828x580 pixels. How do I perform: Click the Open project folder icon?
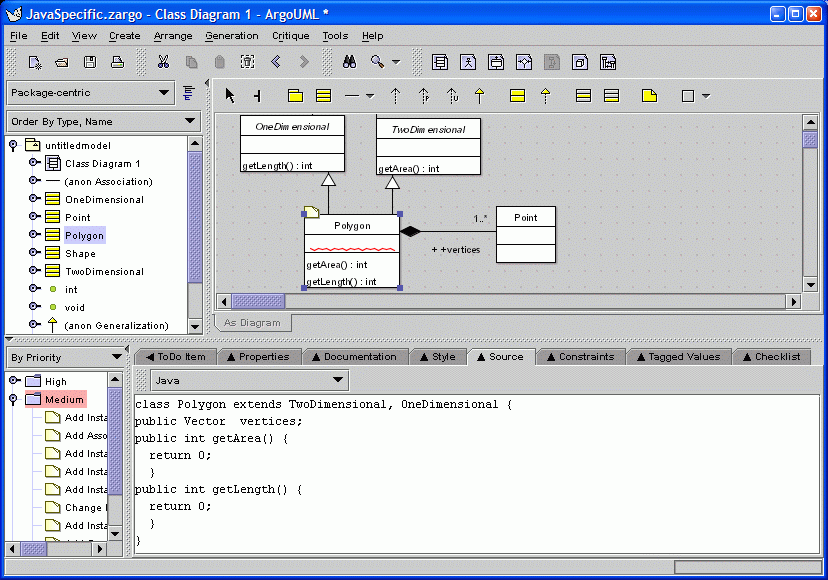pyautogui.click(x=62, y=62)
